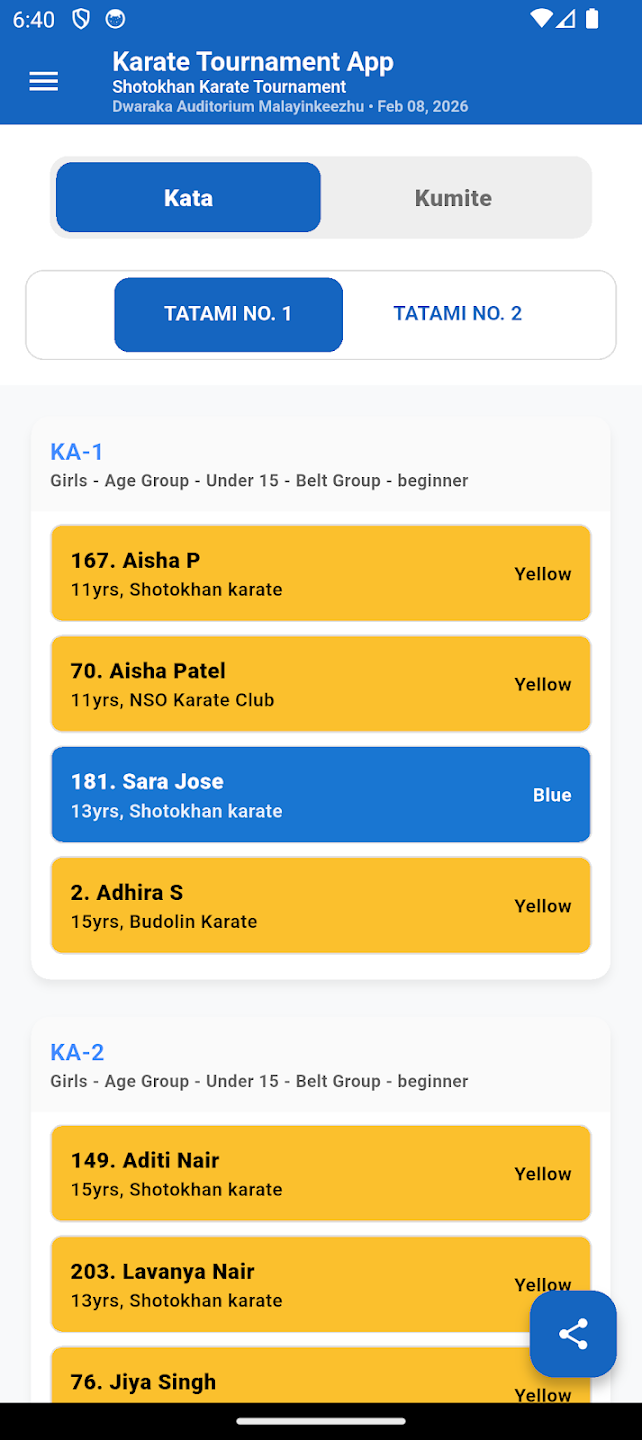
Task: Tap the shield notification icon
Action: tap(82, 18)
